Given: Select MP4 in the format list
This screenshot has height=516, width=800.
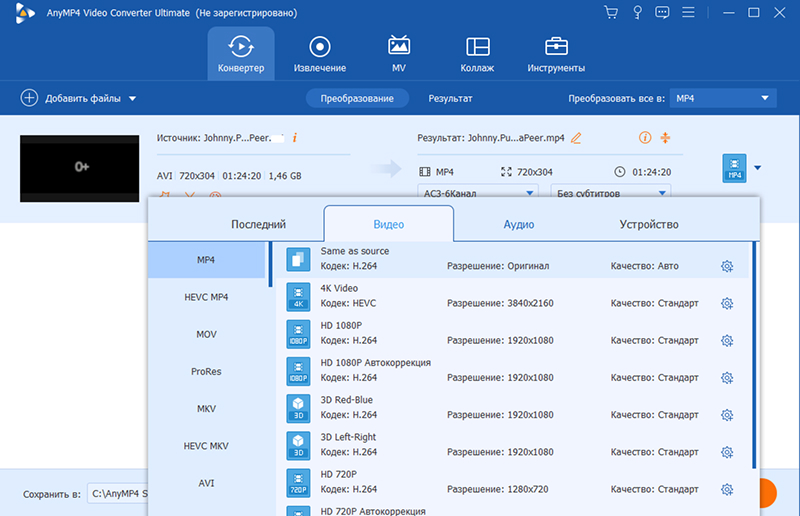Looking at the screenshot, I should 206,260.
